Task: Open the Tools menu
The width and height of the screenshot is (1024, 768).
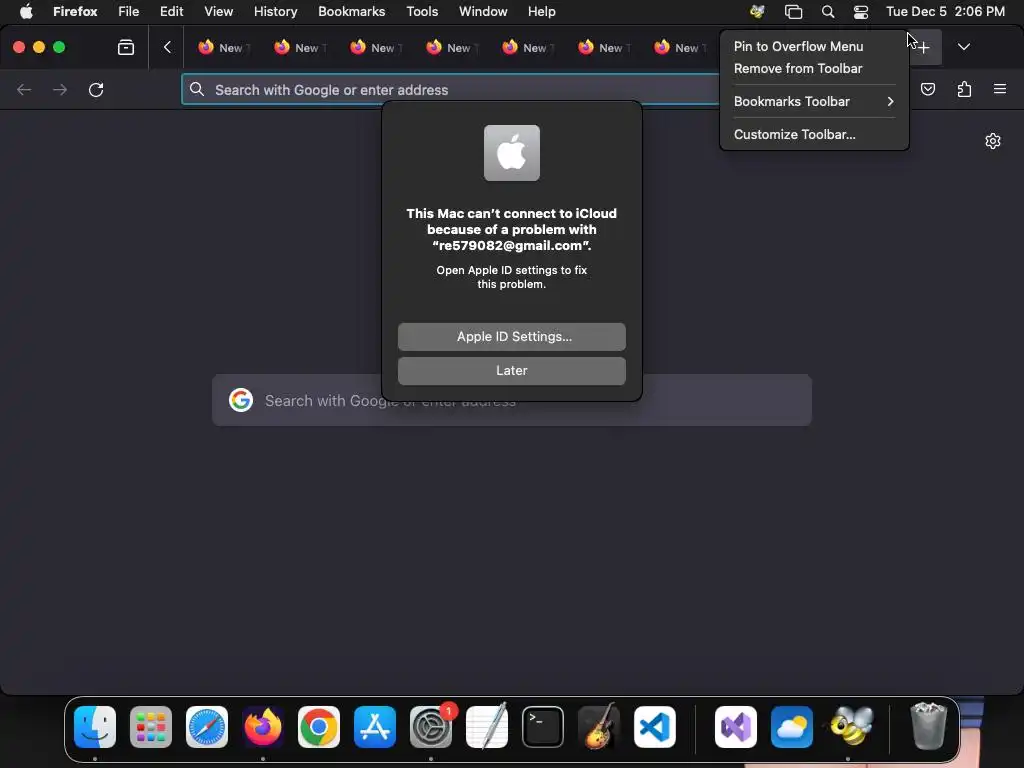Action: coord(422,11)
